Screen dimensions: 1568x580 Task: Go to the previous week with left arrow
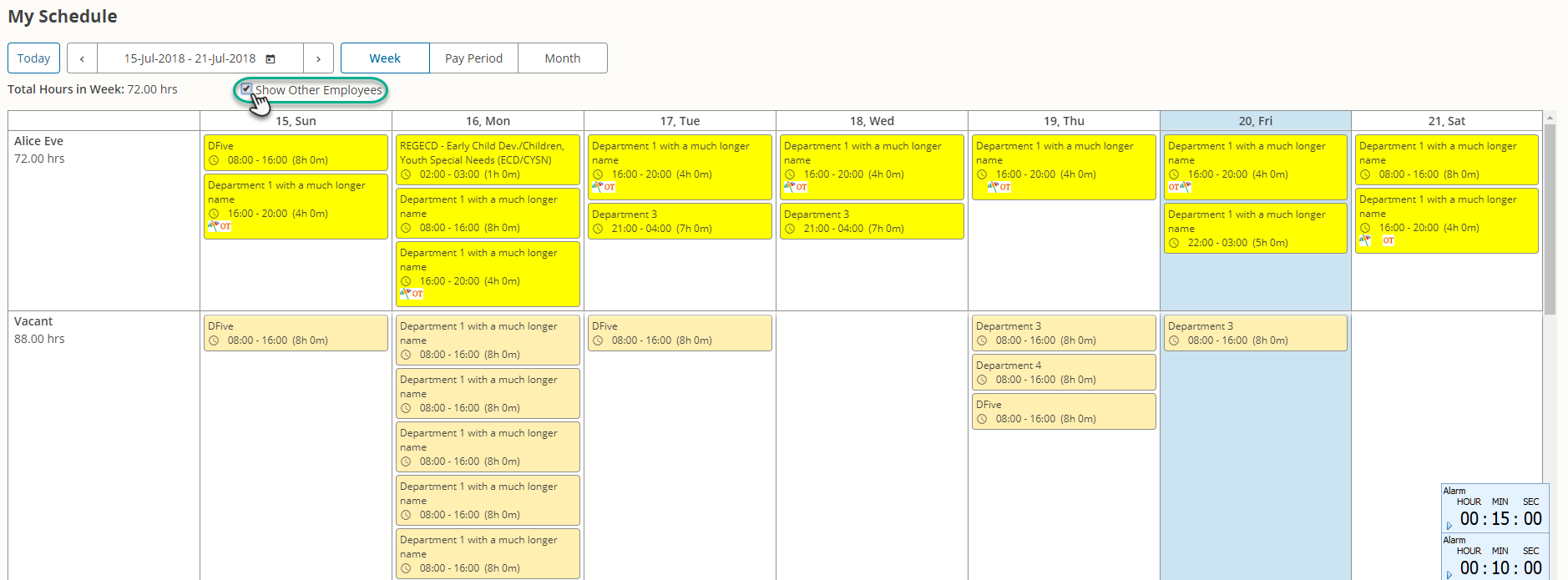82,58
